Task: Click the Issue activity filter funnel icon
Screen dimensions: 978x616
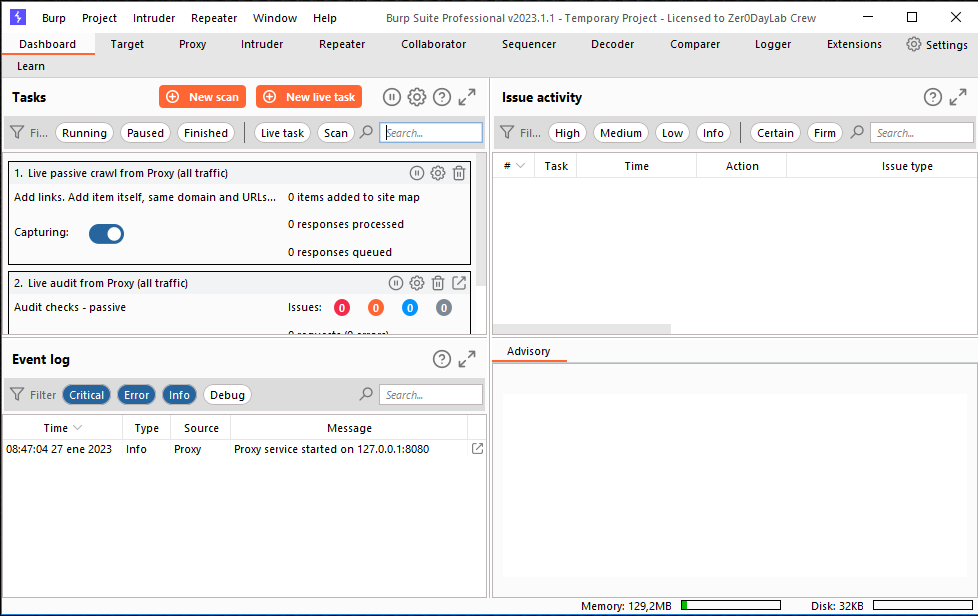Action: tap(507, 132)
